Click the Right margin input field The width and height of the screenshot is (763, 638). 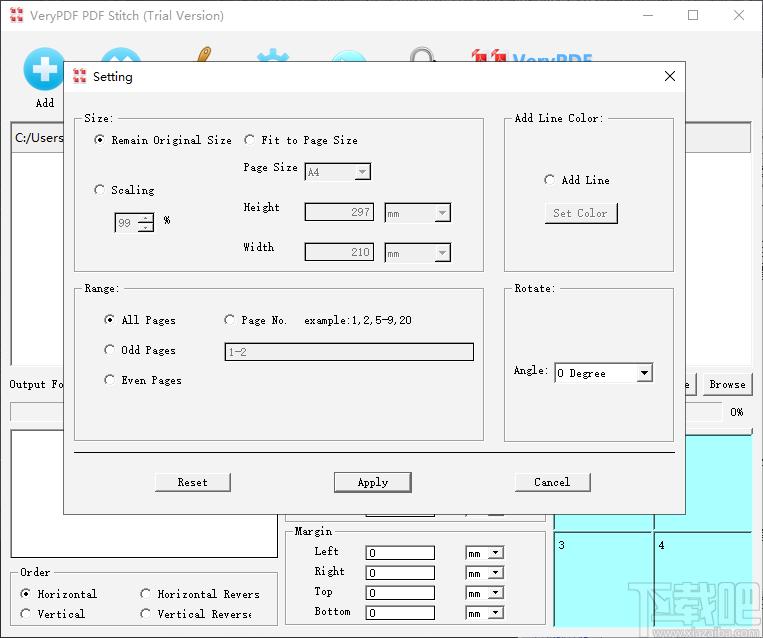point(400,573)
